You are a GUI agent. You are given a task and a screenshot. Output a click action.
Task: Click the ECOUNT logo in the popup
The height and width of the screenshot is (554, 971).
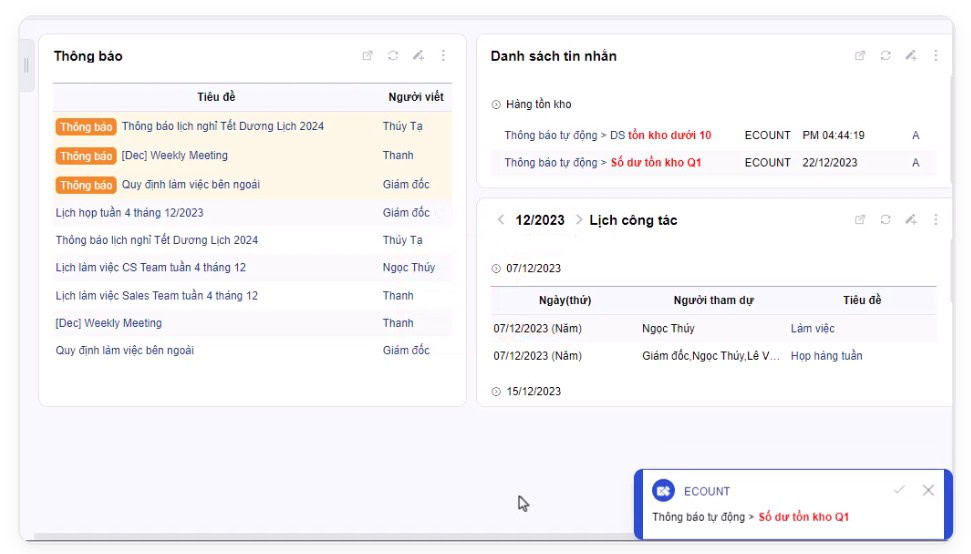coord(663,491)
